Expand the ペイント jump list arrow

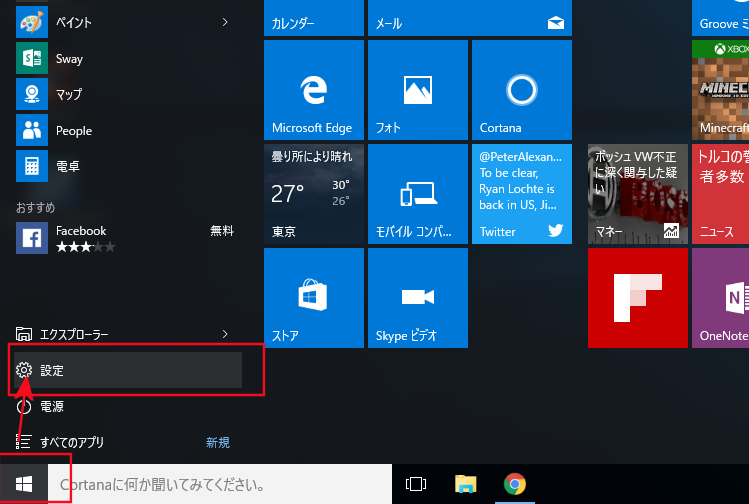coord(225,22)
